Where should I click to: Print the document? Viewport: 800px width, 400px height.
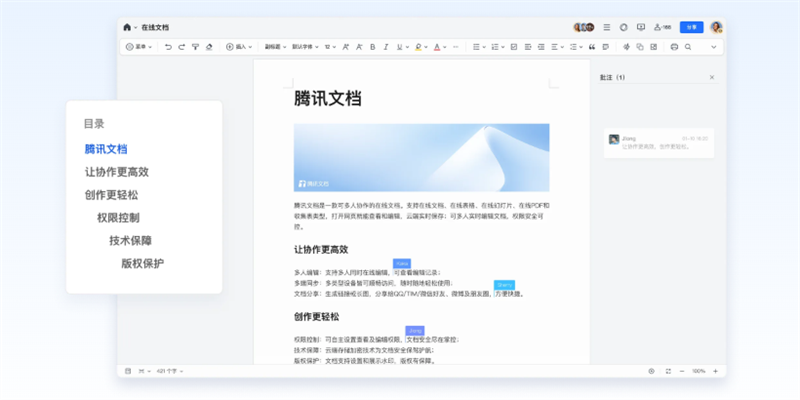[x=674, y=47]
